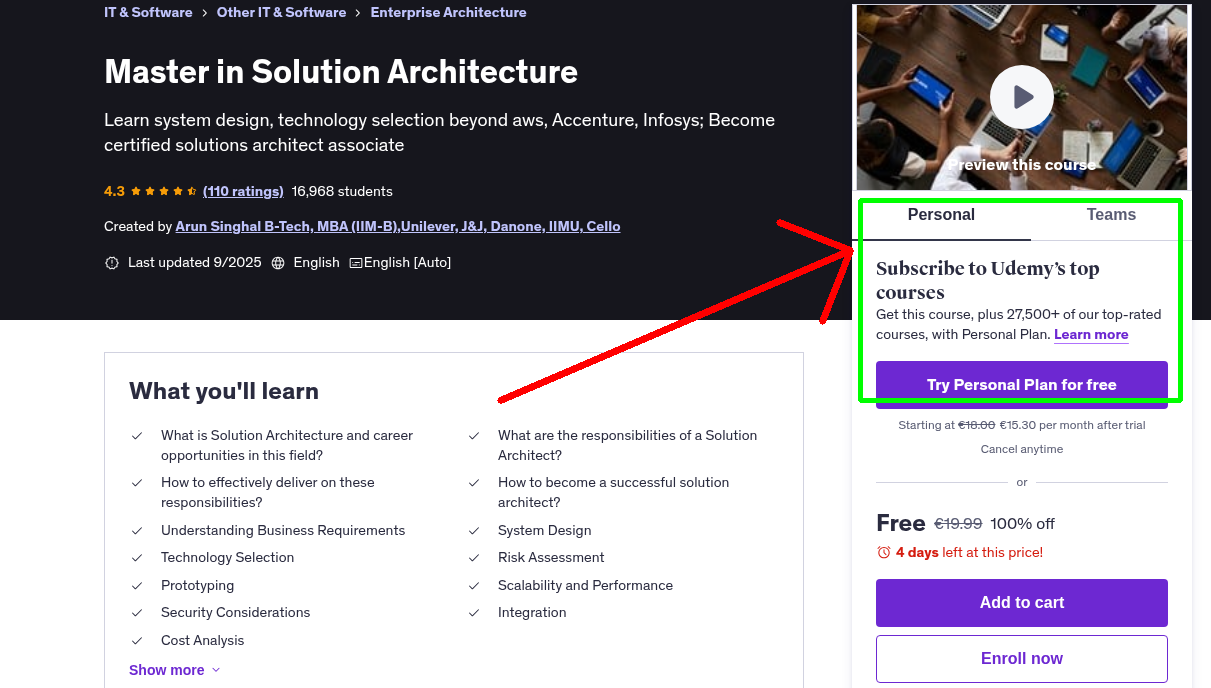1211x688 pixels.
Task: Open the course preview thumbnail image
Action: click(x=1021, y=97)
